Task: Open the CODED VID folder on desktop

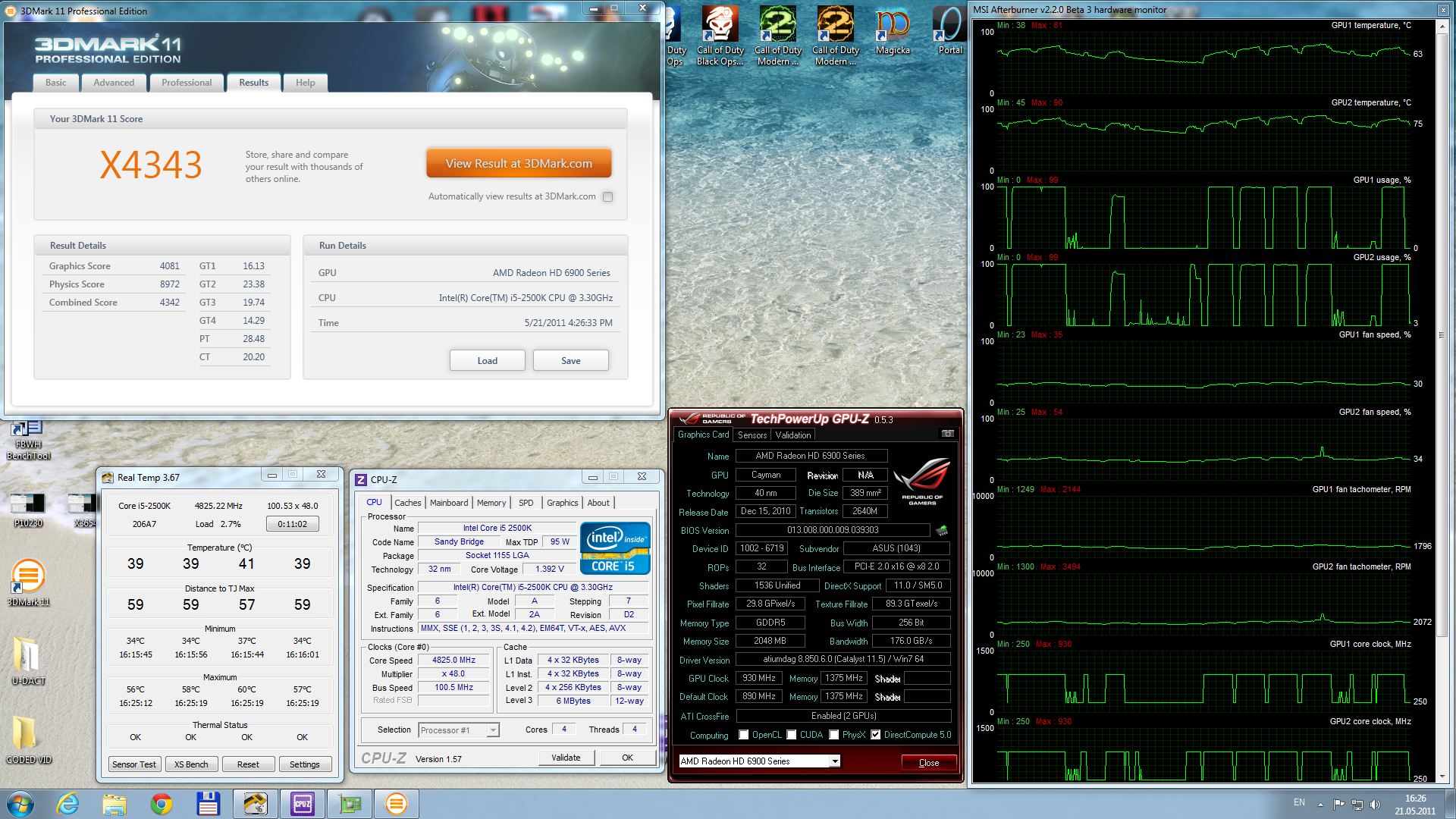Action: [x=28, y=739]
